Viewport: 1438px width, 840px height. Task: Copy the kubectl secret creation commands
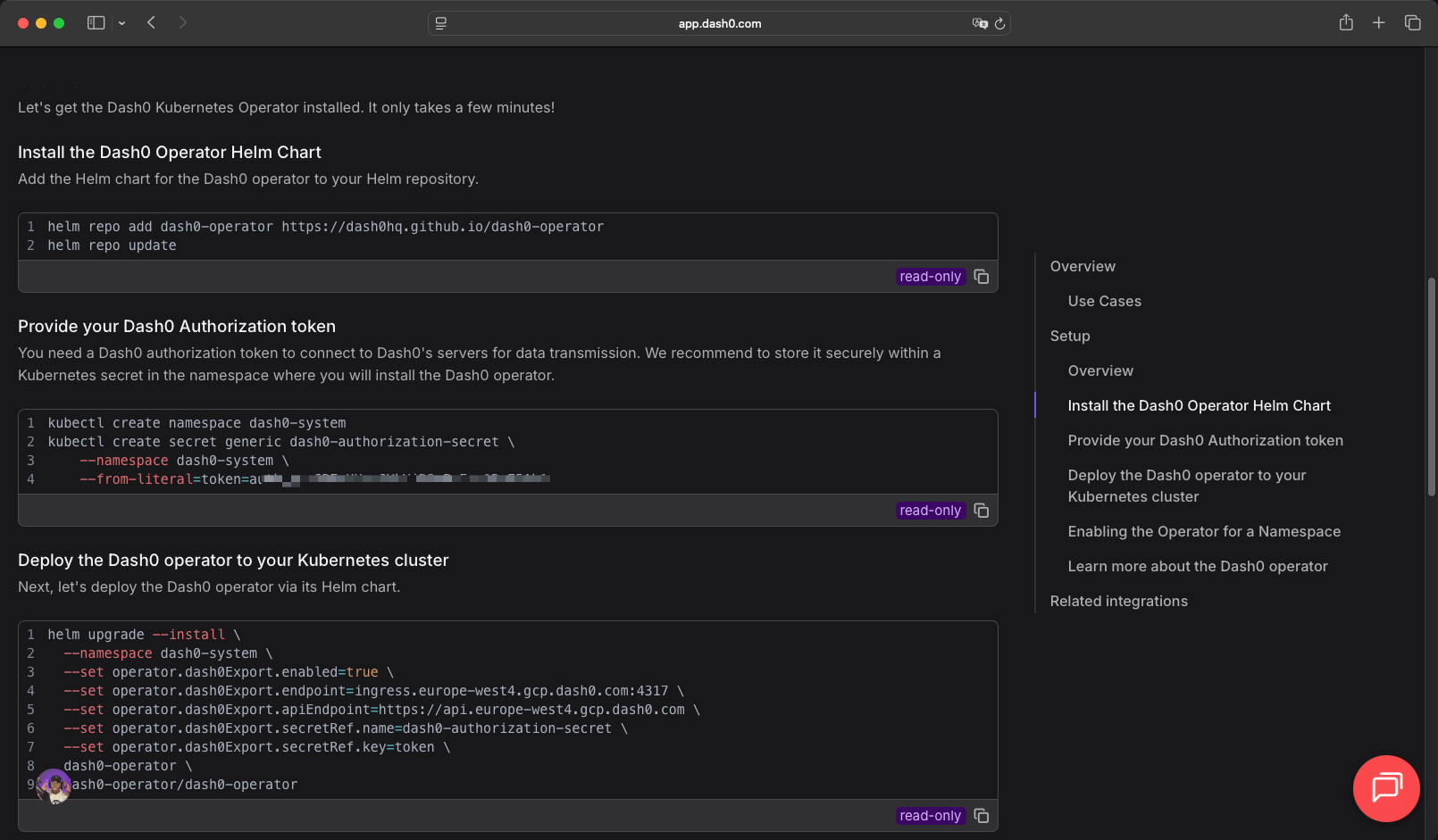click(981, 510)
